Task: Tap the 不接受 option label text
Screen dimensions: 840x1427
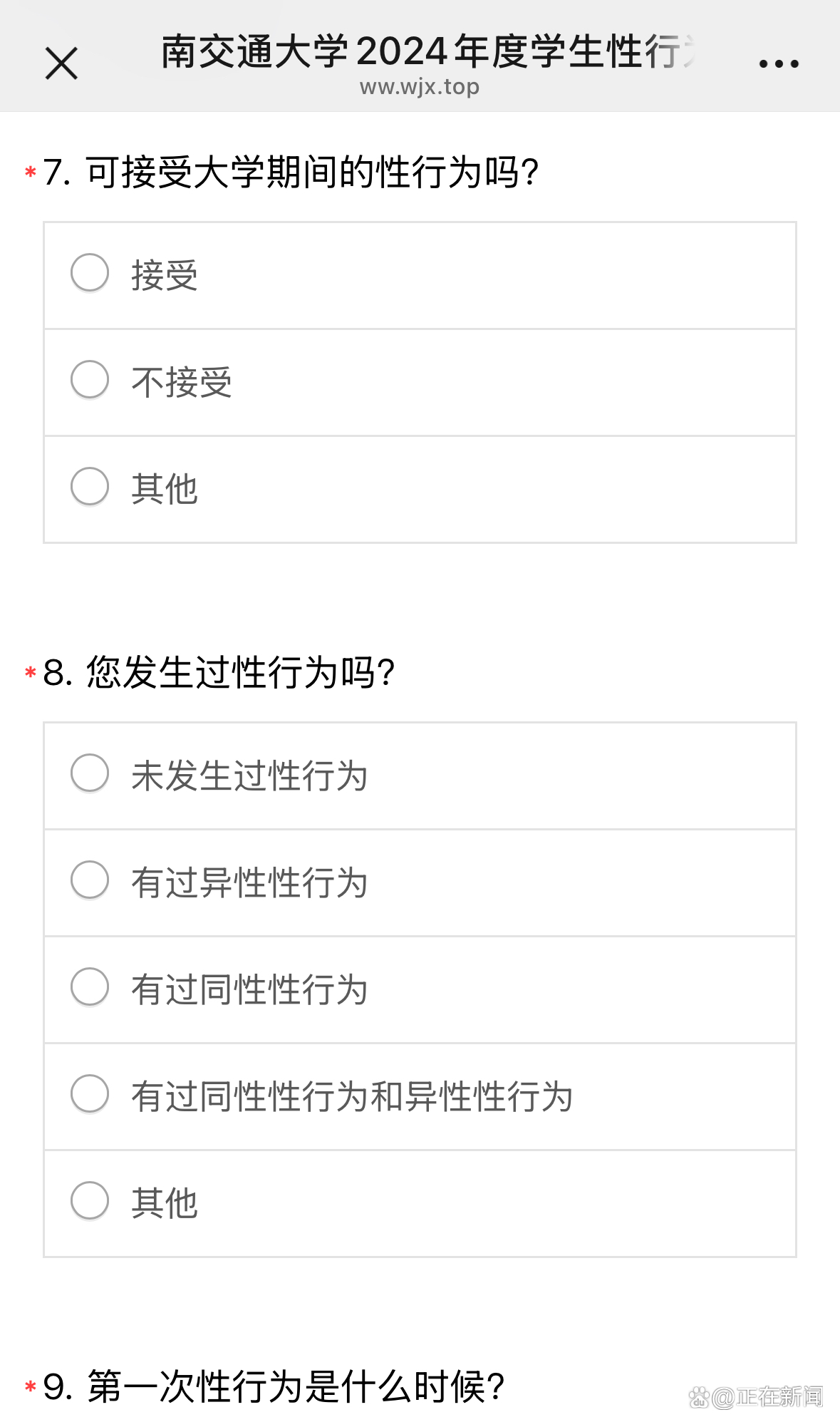Action: click(x=182, y=383)
